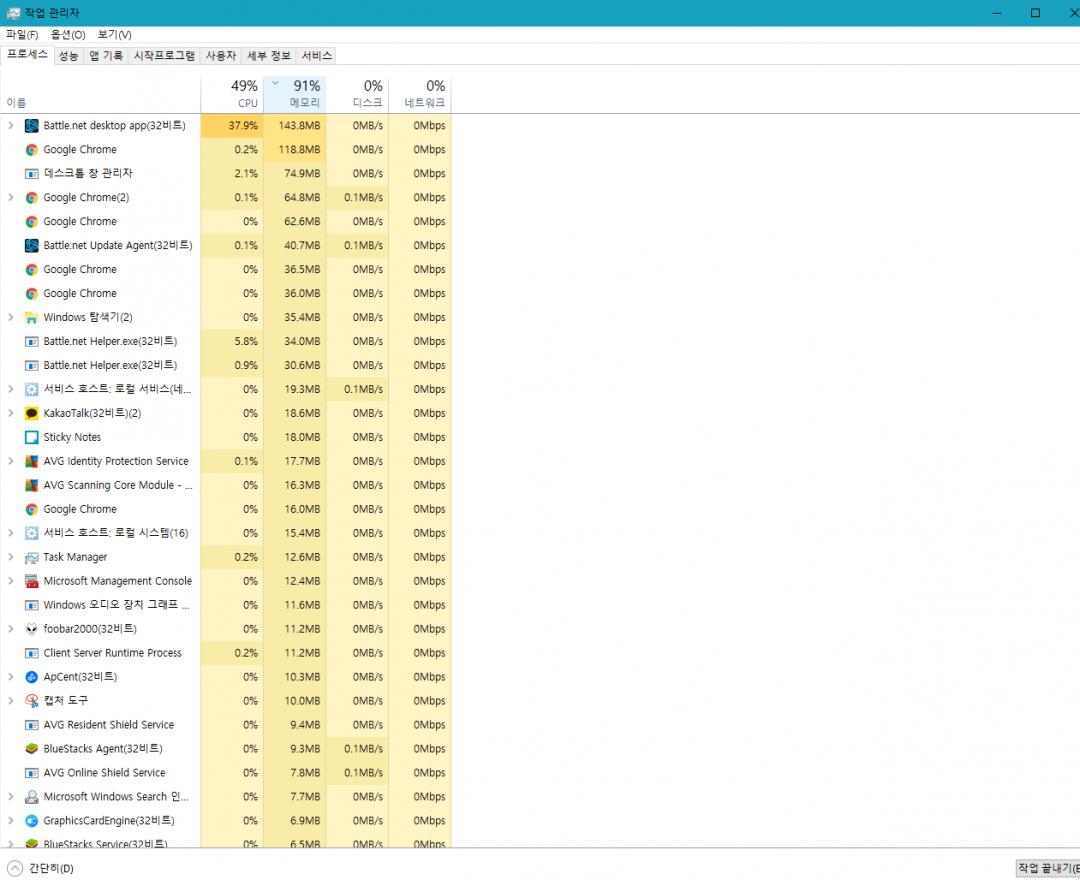Open the 시작프로그램 tab
Viewport: 1080px width, 880px height.
point(164,56)
